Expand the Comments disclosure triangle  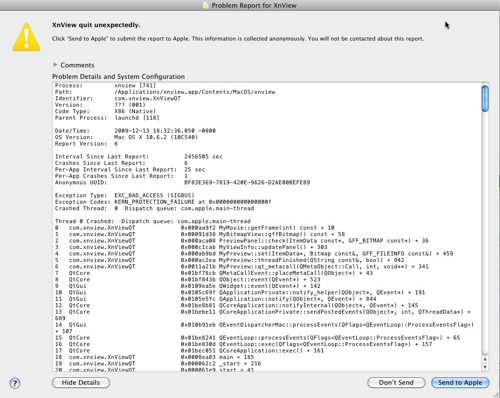[x=55, y=65]
